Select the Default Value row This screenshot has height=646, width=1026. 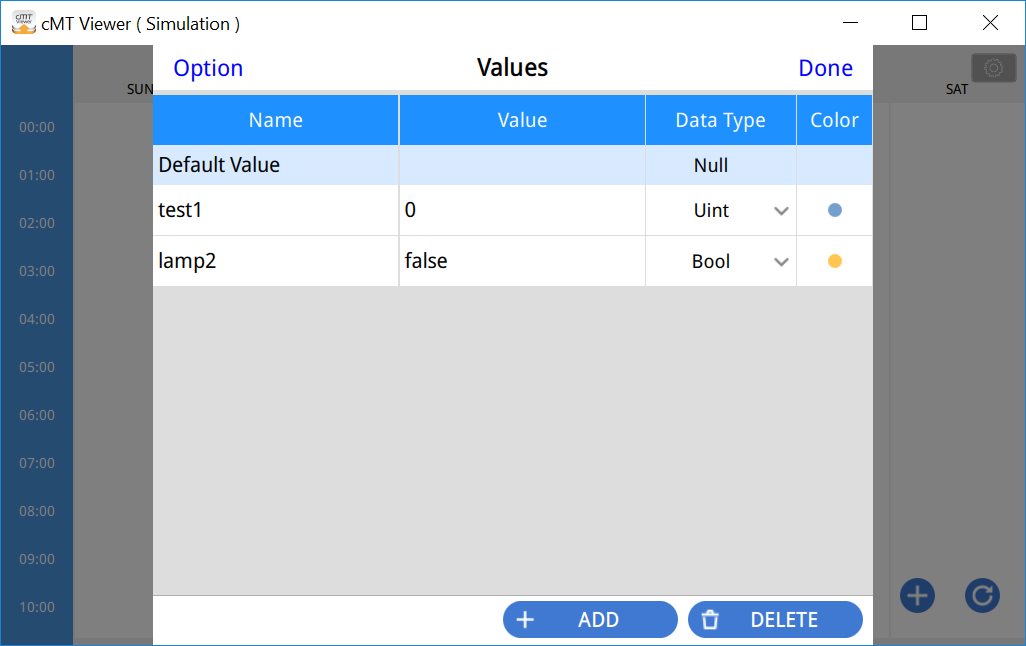coord(275,165)
